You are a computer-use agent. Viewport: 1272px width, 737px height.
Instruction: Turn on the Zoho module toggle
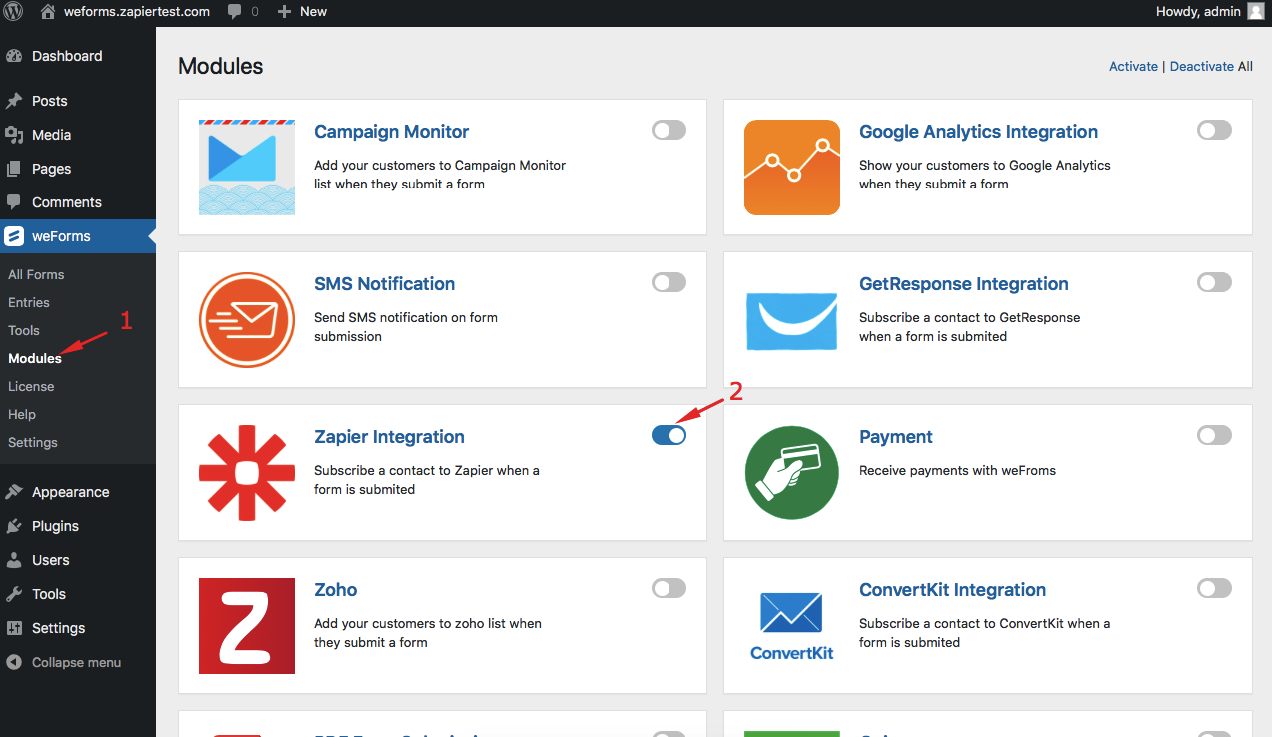pos(669,588)
